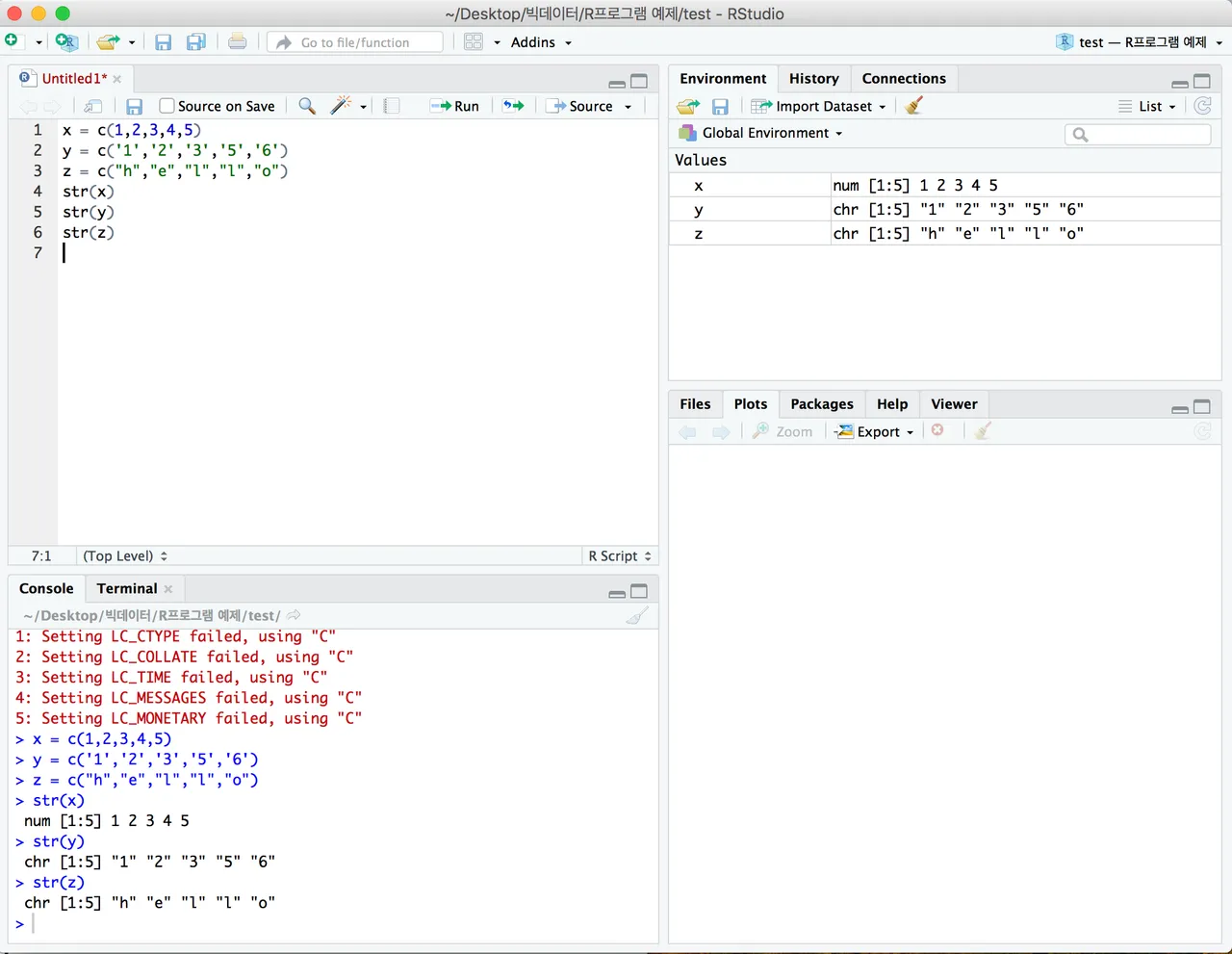The height and width of the screenshot is (954, 1232).
Task: Click the New File plus icon
Action: point(12,41)
